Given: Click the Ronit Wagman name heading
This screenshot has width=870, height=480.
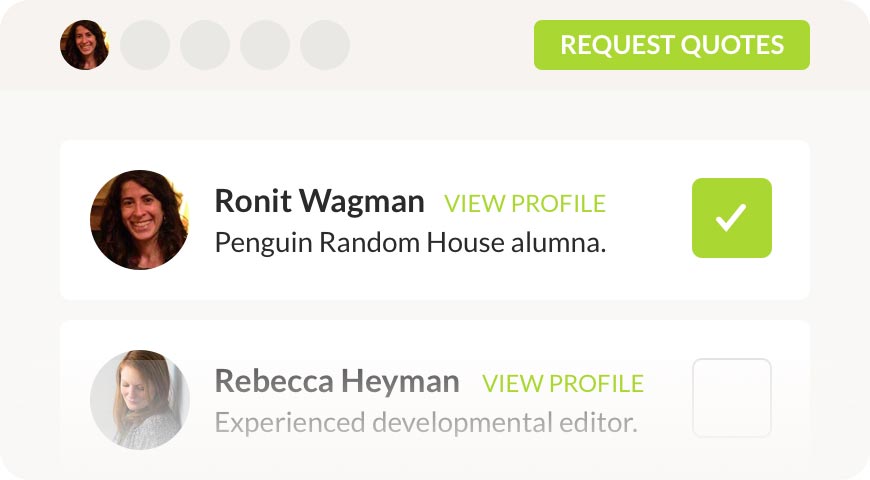Looking at the screenshot, I should (x=320, y=202).
